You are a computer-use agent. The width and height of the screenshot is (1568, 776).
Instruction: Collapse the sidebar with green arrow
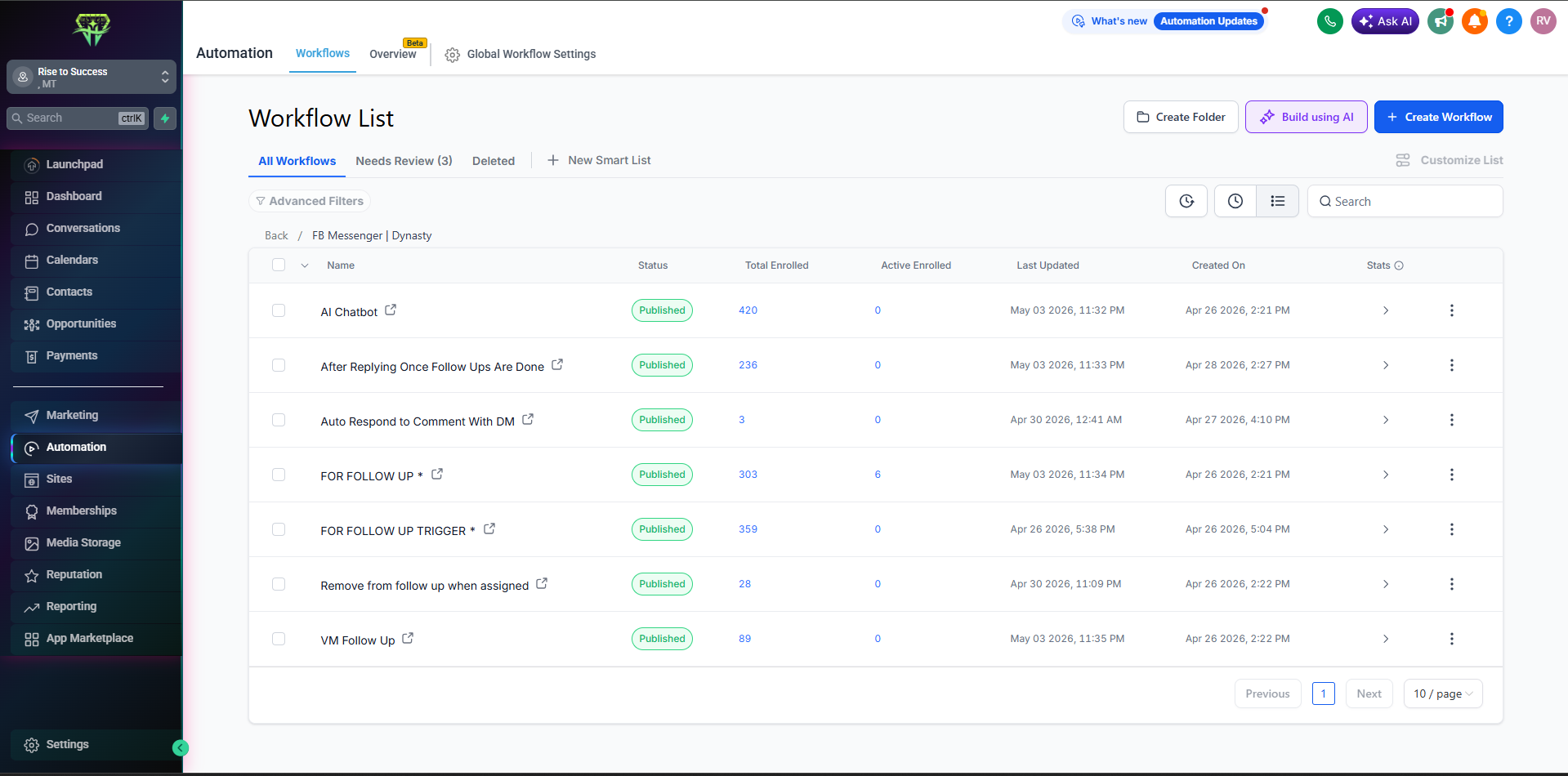[181, 747]
